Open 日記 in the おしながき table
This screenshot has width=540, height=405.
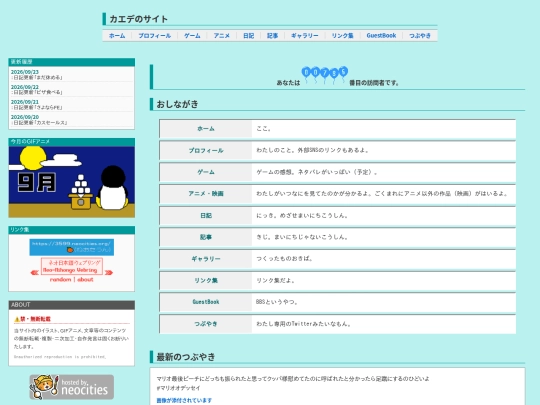pyautogui.click(x=206, y=215)
